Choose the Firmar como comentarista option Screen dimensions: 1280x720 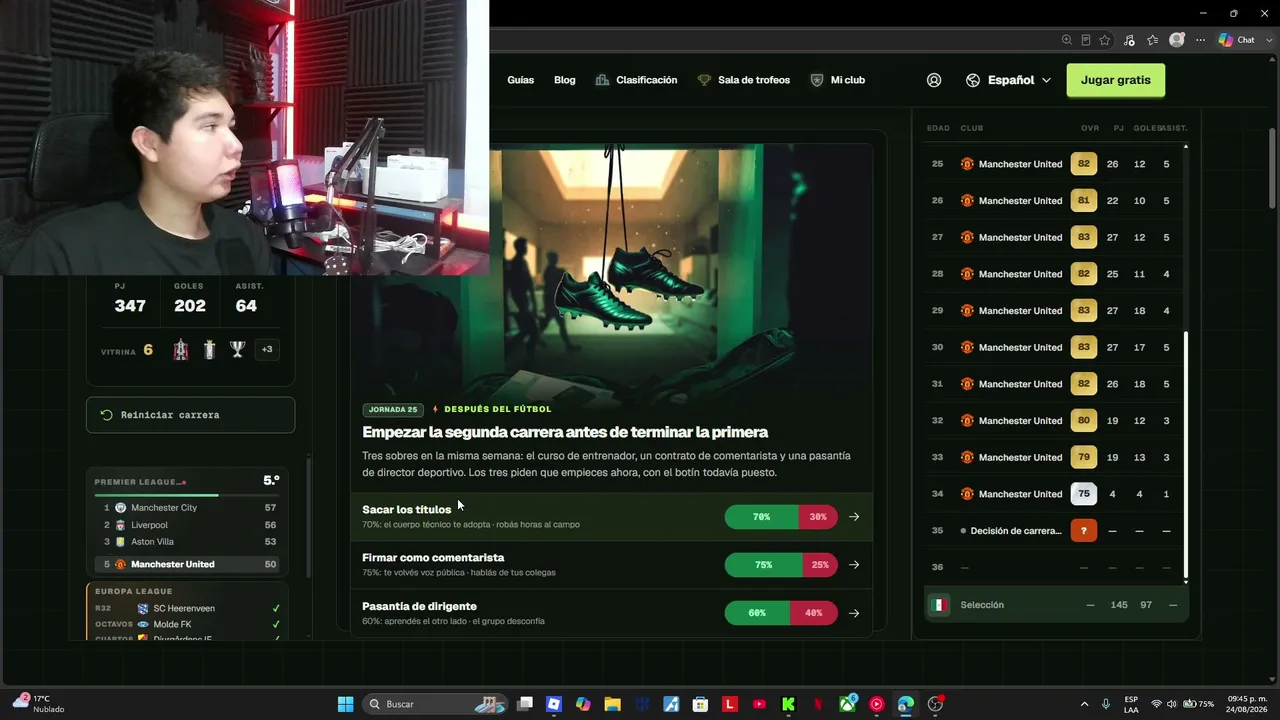point(612,565)
